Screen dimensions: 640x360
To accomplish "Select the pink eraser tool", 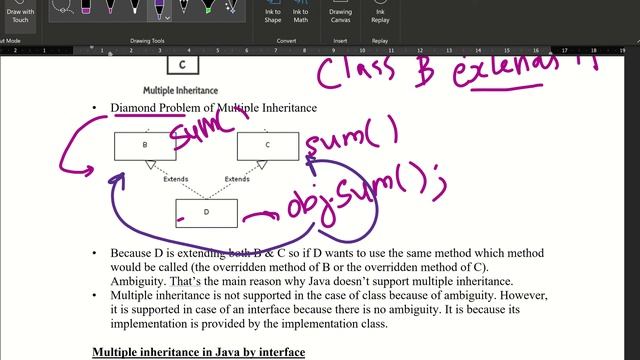I will coord(86,8).
